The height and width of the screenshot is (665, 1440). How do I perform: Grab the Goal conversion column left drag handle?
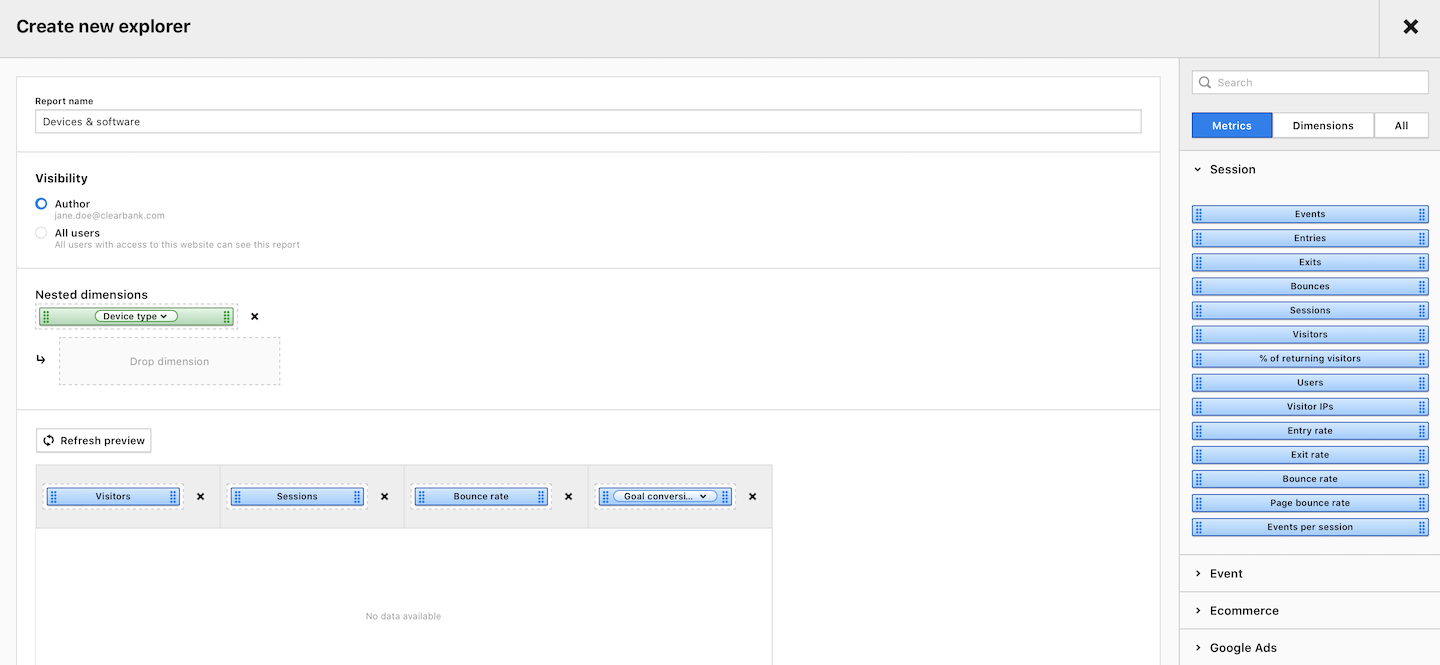click(x=605, y=496)
